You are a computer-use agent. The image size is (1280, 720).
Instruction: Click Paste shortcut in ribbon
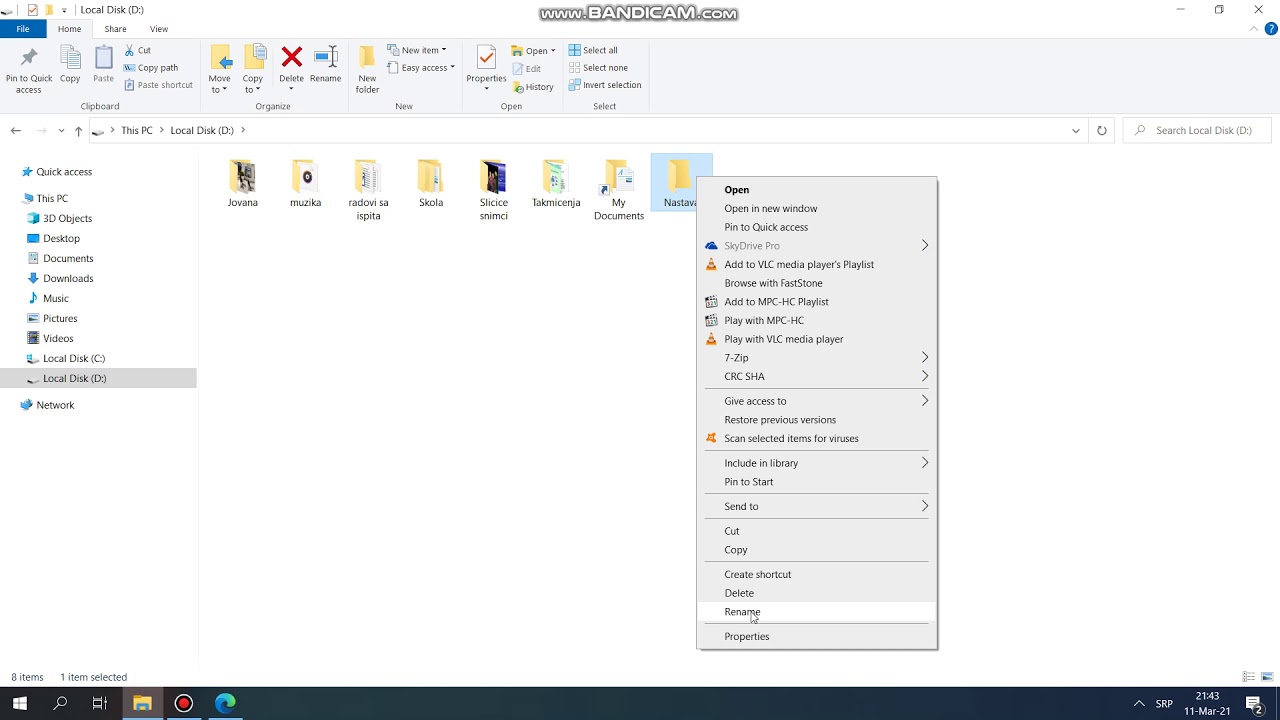pyautogui.click(x=158, y=85)
